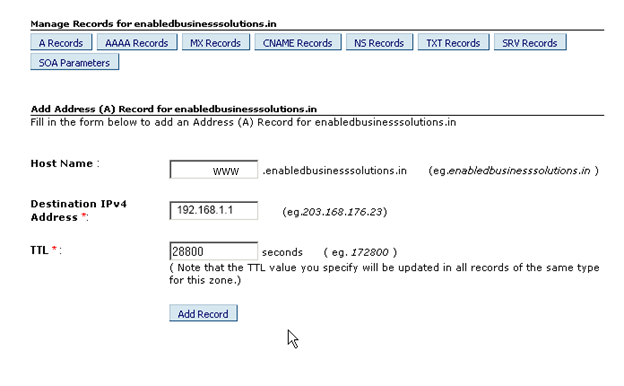
Task: Click the 'Add Address (A) Record' heading
Action: tap(174, 109)
